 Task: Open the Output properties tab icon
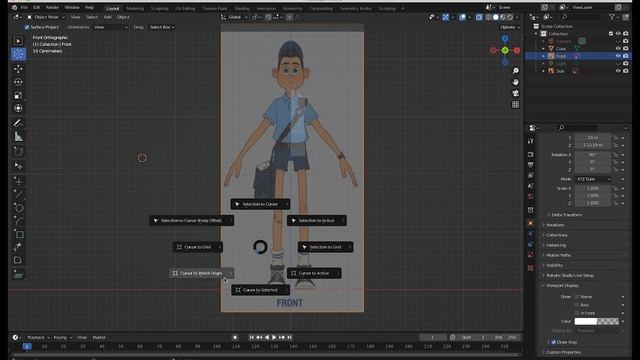tap(531, 165)
